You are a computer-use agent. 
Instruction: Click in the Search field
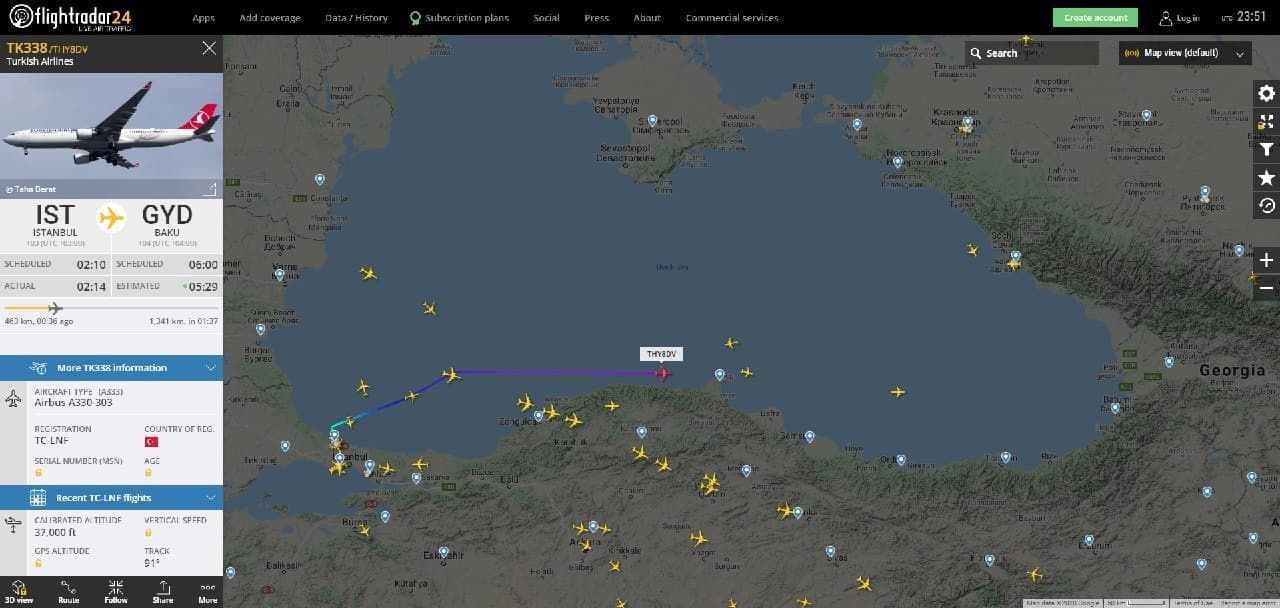coord(1032,53)
